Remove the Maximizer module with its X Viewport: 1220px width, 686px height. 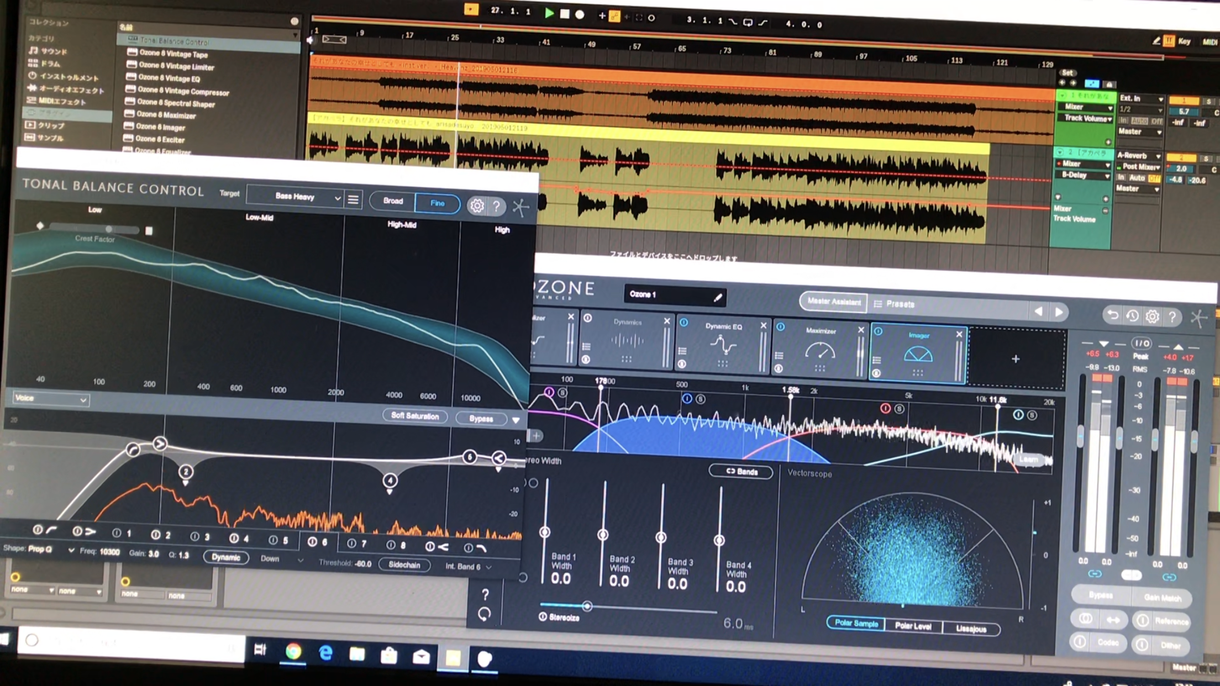pos(860,330)
